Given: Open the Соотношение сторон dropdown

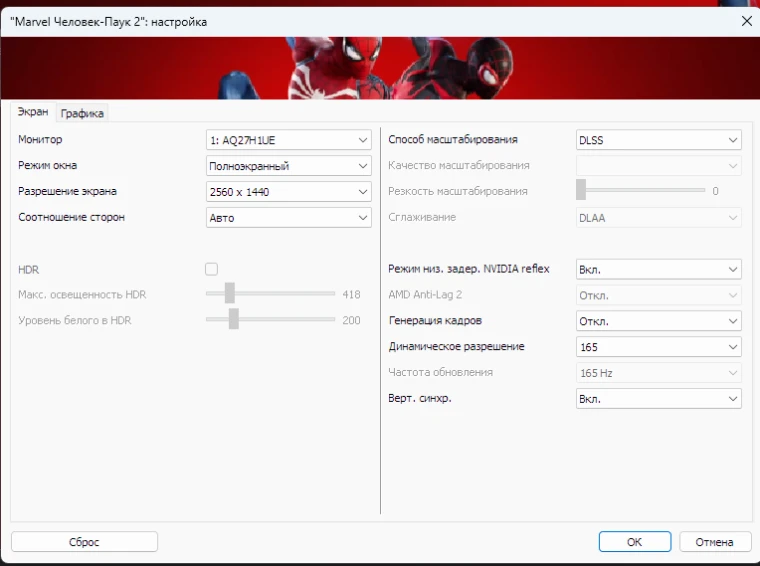Looking at the screenshot, I should [x=288, y=218].
